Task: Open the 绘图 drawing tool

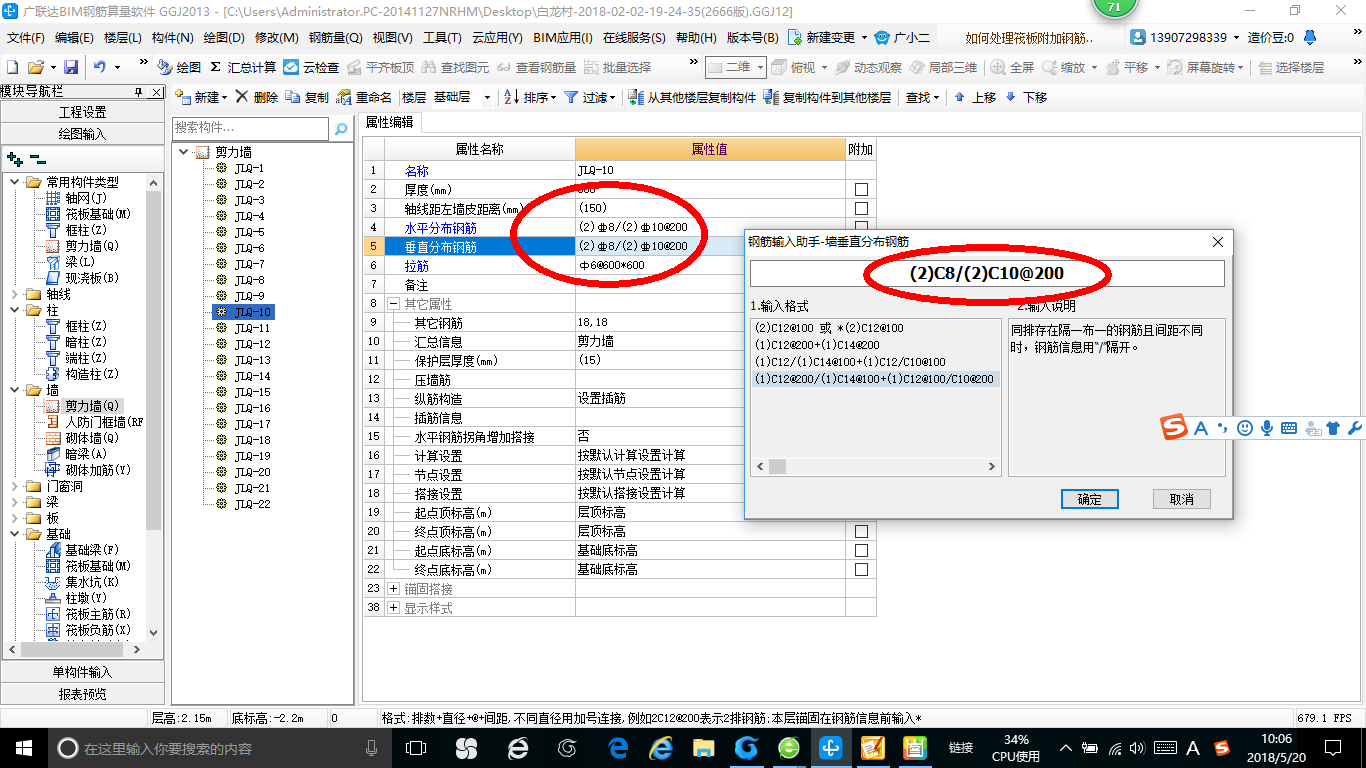Action: (179, 67)
